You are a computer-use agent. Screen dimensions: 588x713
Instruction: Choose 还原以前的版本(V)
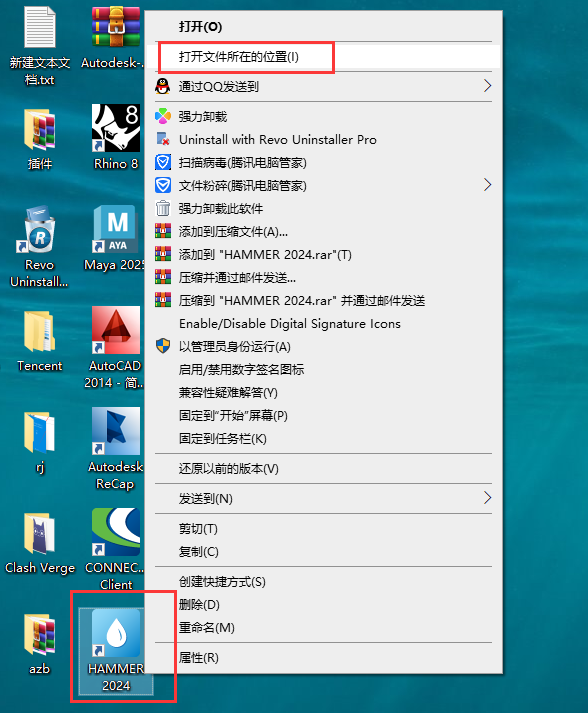(323, 468)
